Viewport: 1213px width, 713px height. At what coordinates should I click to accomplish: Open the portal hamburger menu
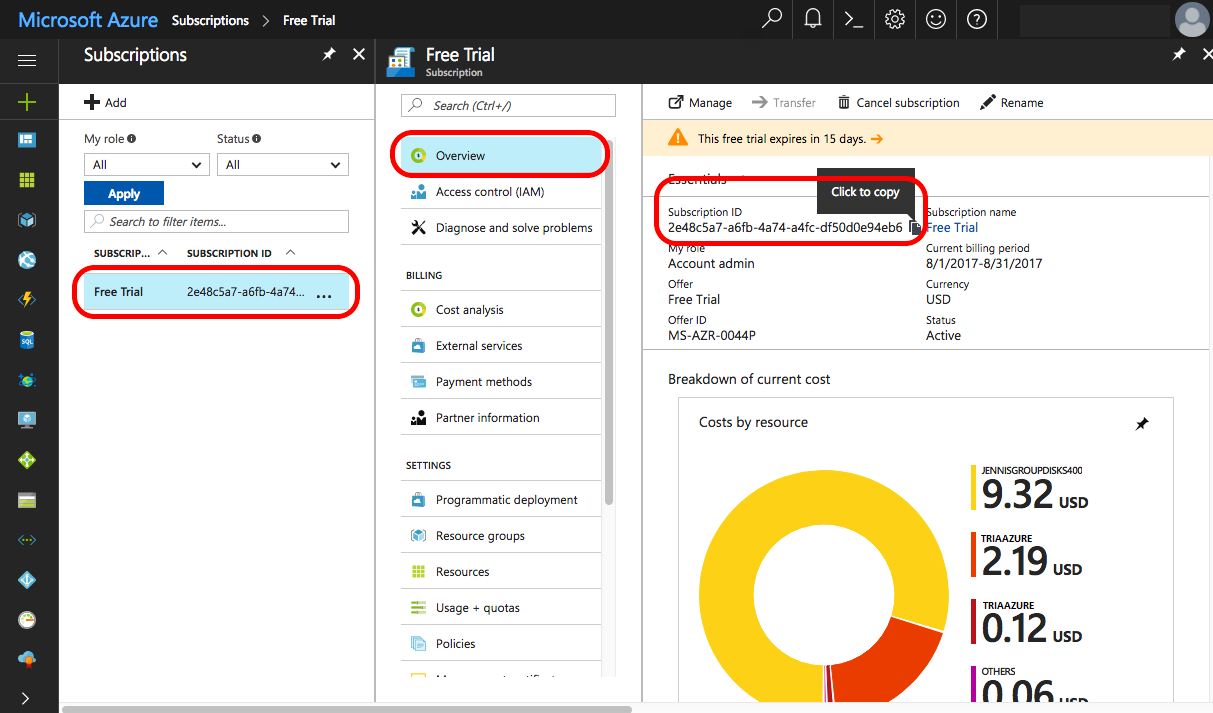click(27, 61)
